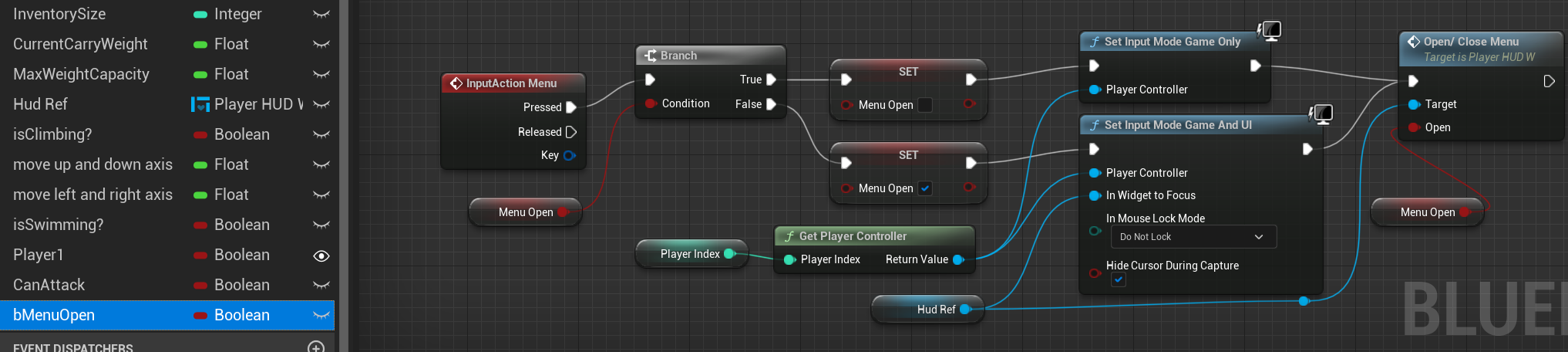Image resolution: width=1568 pixels, height=352 pixels.
Task: Uncheck Menu Open checkbox in lower SET node
Action: tap(925, 188)
